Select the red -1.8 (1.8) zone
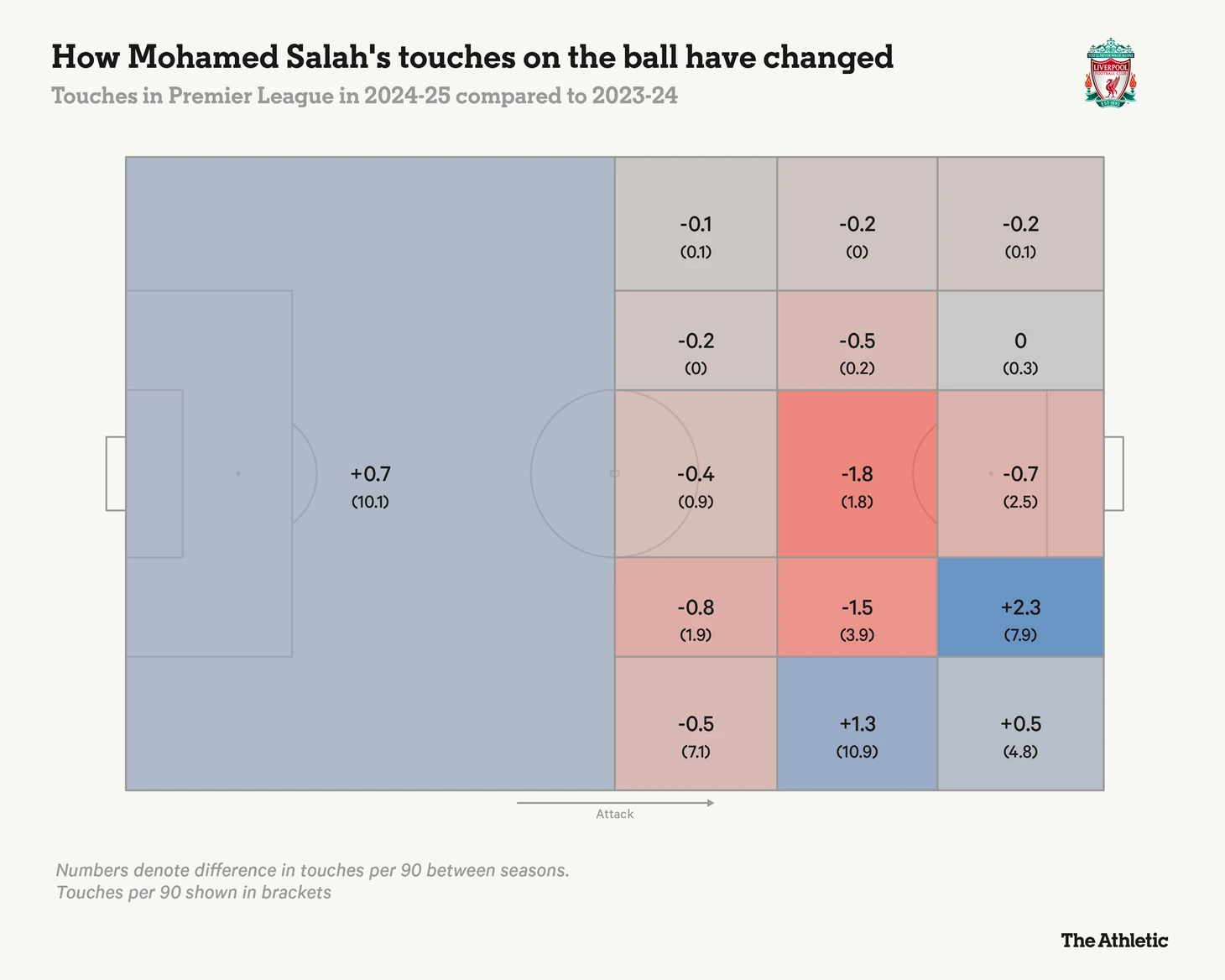The width and height of the screenshot is (1225, 980). pyautogui.click(x=857, y=473)
